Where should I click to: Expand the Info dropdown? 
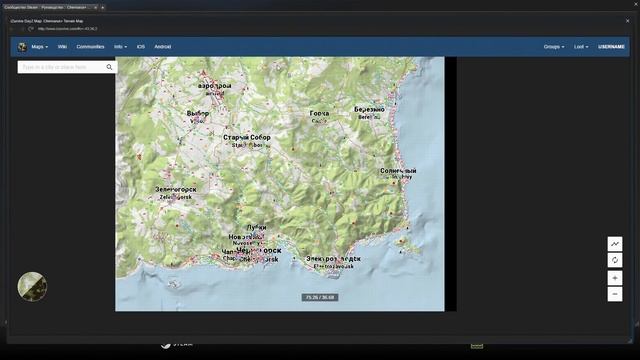click(120, 47)
